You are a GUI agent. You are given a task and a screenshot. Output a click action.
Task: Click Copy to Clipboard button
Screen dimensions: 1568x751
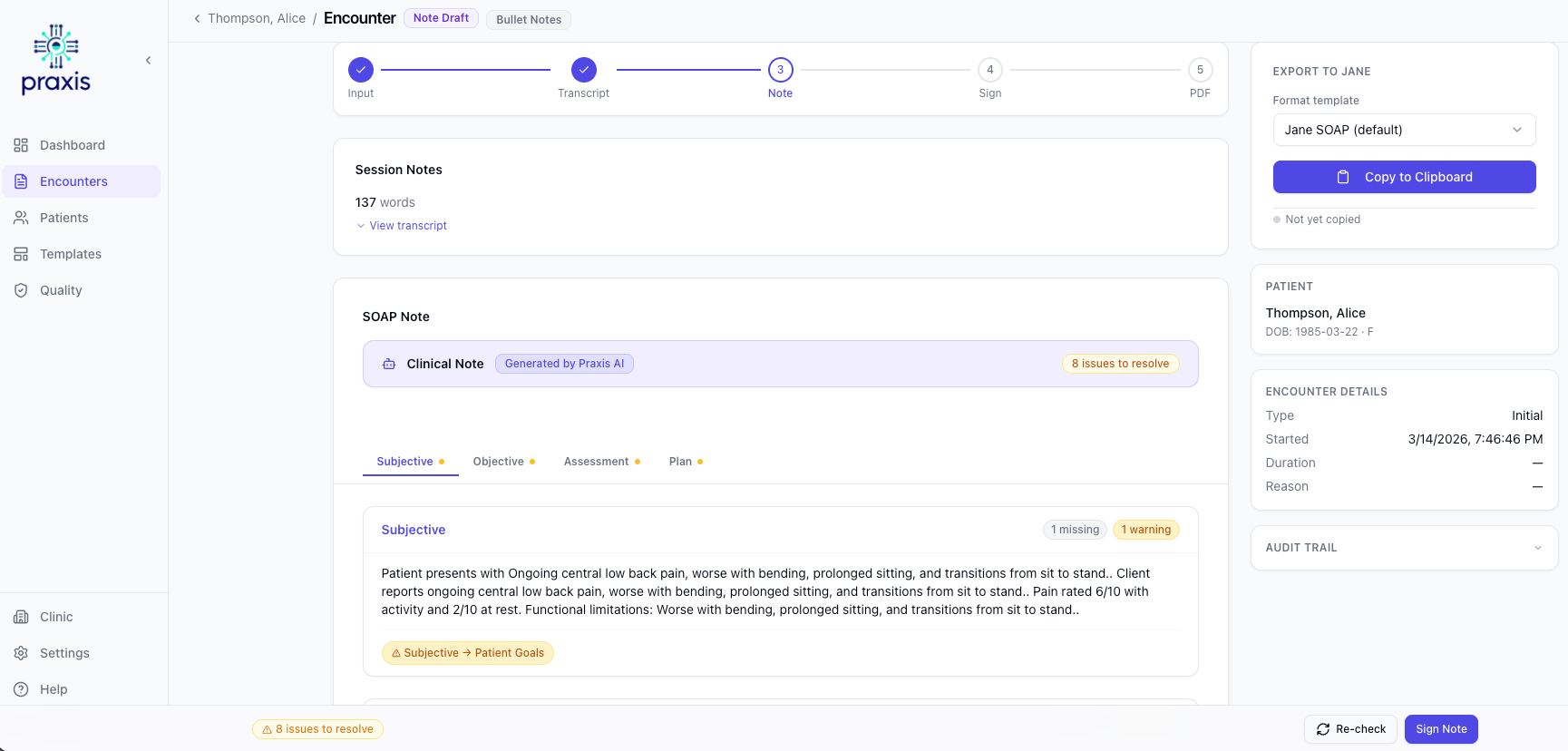[1403, 177]
